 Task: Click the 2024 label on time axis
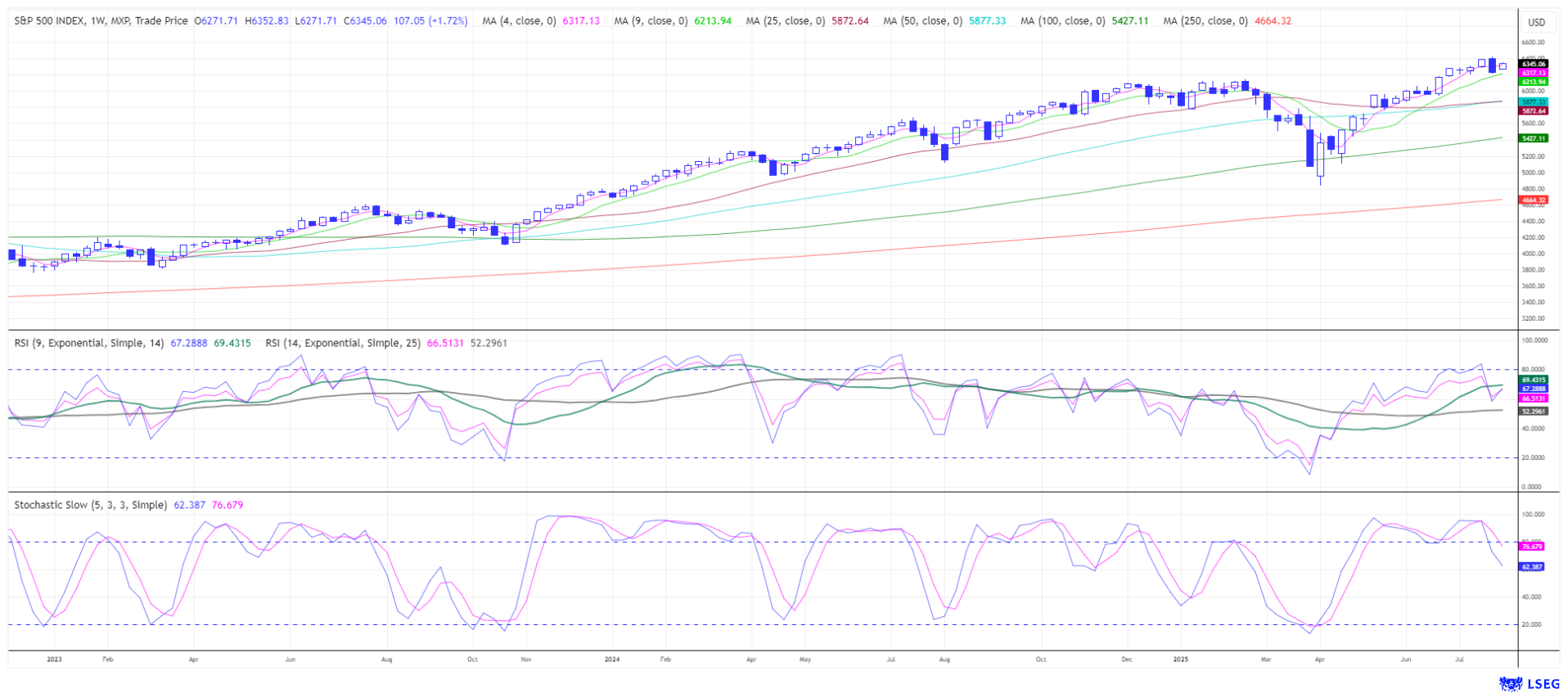click(611, 659)
